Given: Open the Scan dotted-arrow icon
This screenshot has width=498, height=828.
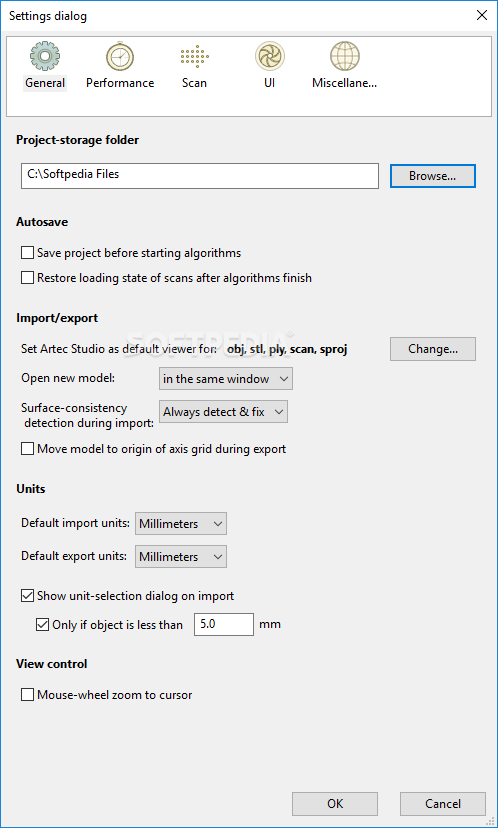Looking at the screenshot, I should point(194,56).
